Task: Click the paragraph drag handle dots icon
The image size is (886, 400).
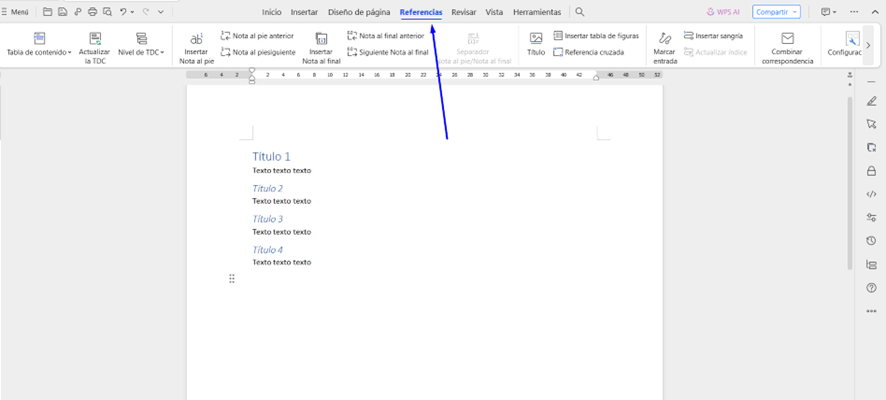Action: [232, 279]
